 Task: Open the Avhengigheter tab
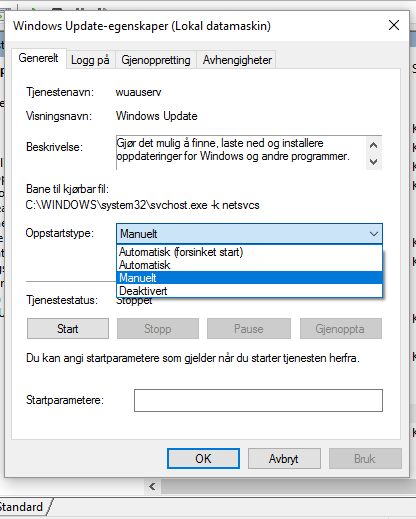click(x=237, y=60)
